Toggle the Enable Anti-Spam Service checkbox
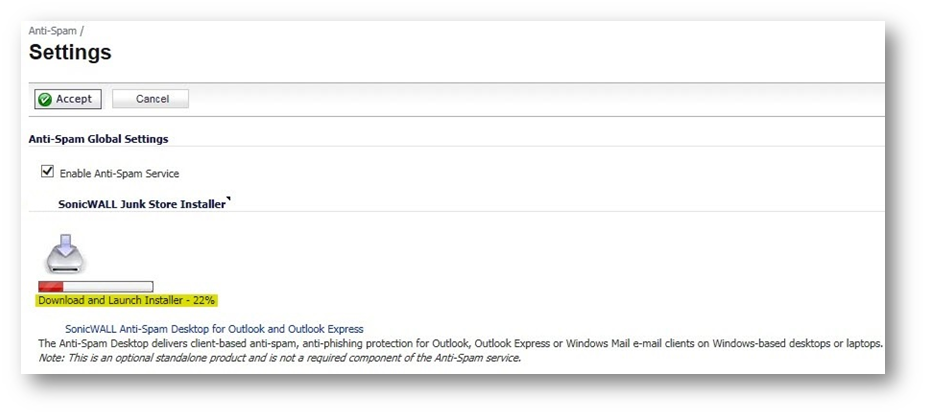Image resolution: width=927 pixels, height=416 pixels. click(47, 172)
